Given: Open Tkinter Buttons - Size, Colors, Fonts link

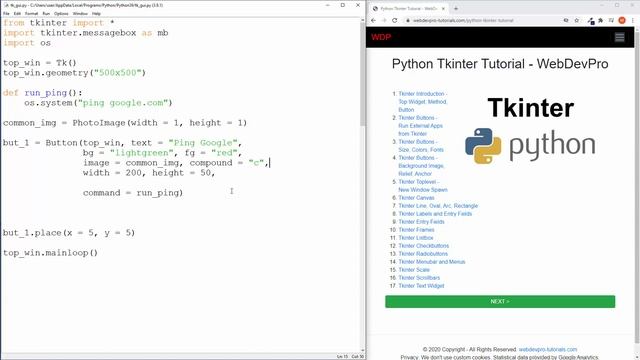Looking at the screenshot, I should (421, 146).
